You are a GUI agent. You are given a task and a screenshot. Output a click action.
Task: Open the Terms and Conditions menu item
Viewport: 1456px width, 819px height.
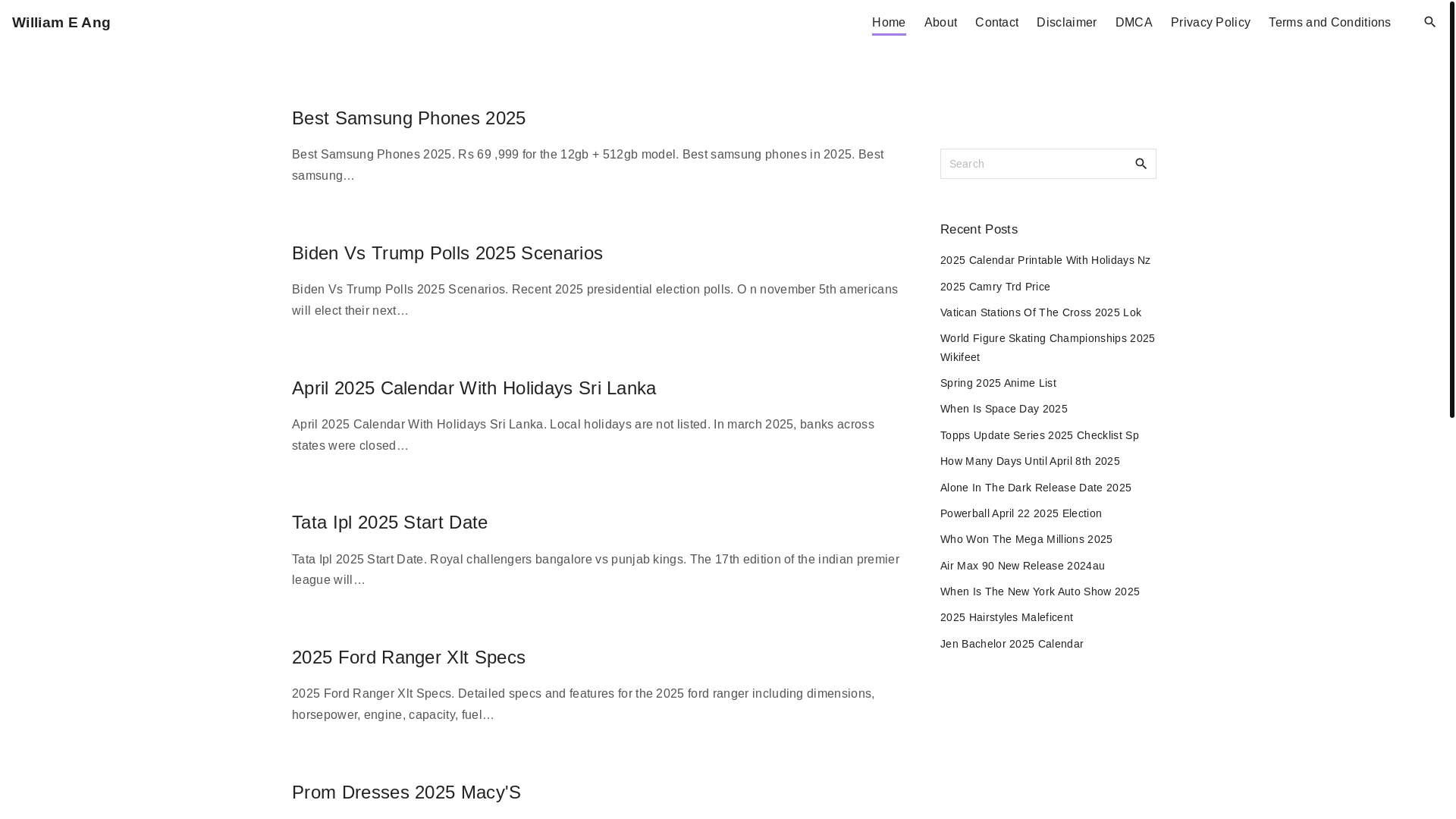pos(1329,23)
